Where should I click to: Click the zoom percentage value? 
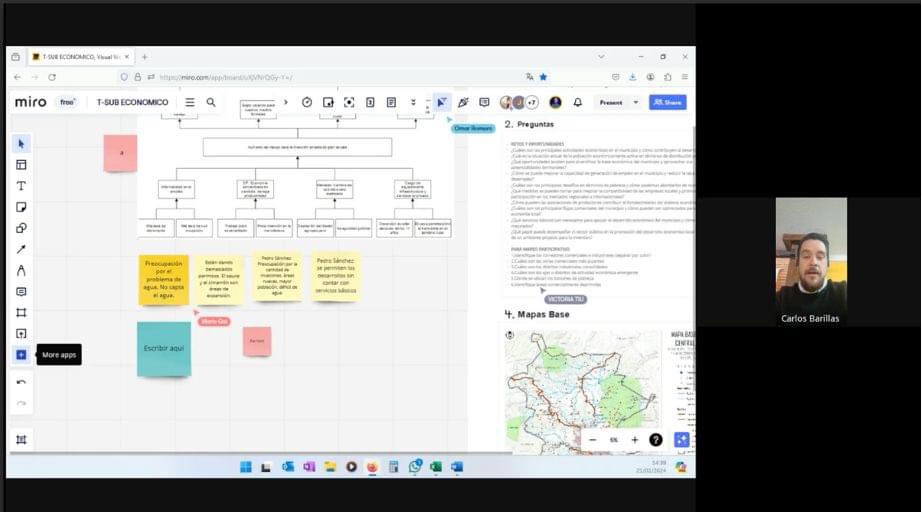coord(614,440)
